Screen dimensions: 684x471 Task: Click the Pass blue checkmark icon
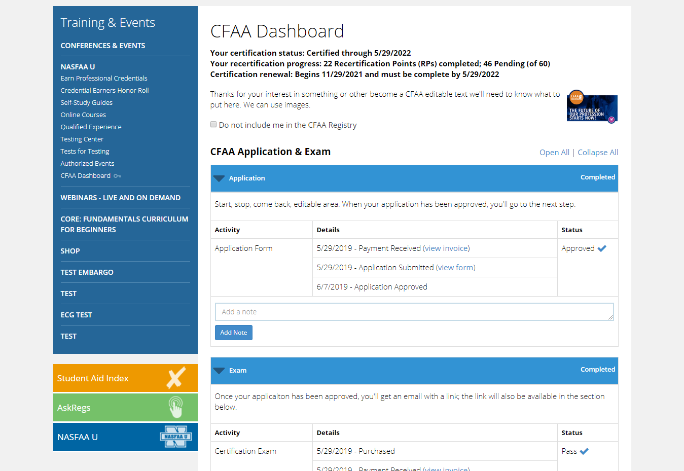(x=584, y=451)
